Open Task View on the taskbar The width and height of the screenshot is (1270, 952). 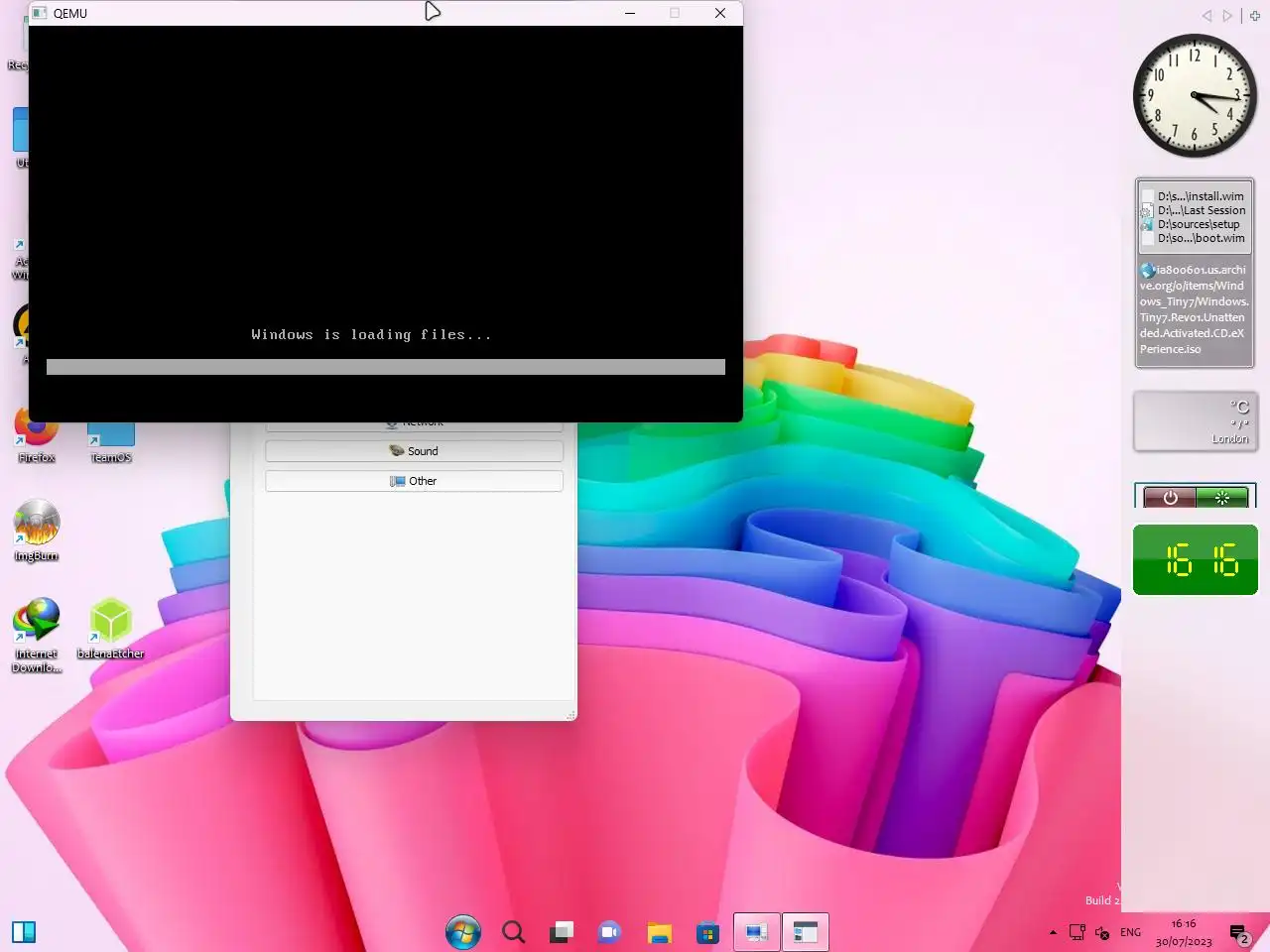coord(562,932)
